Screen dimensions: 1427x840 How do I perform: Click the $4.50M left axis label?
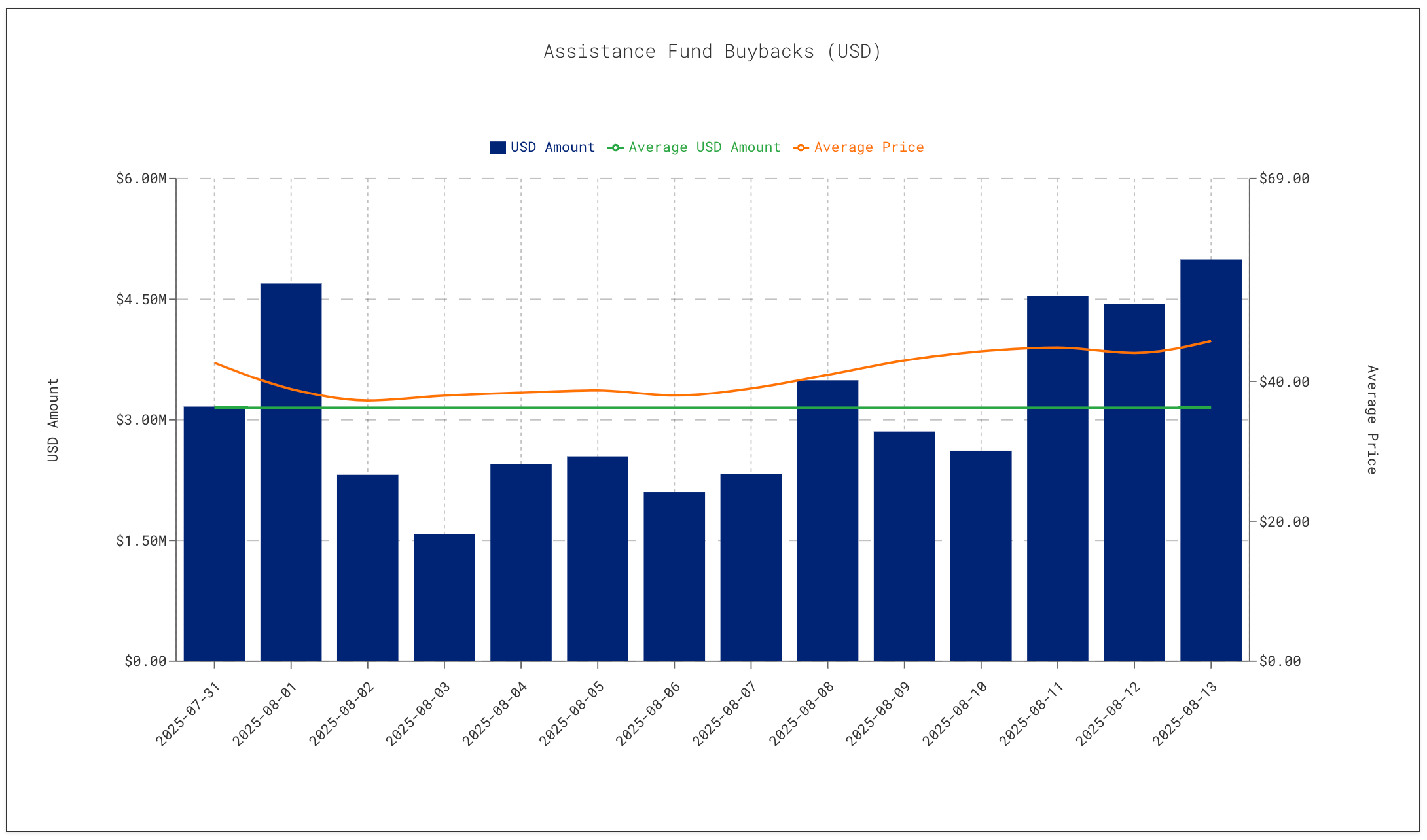click(x=141, y=300)
